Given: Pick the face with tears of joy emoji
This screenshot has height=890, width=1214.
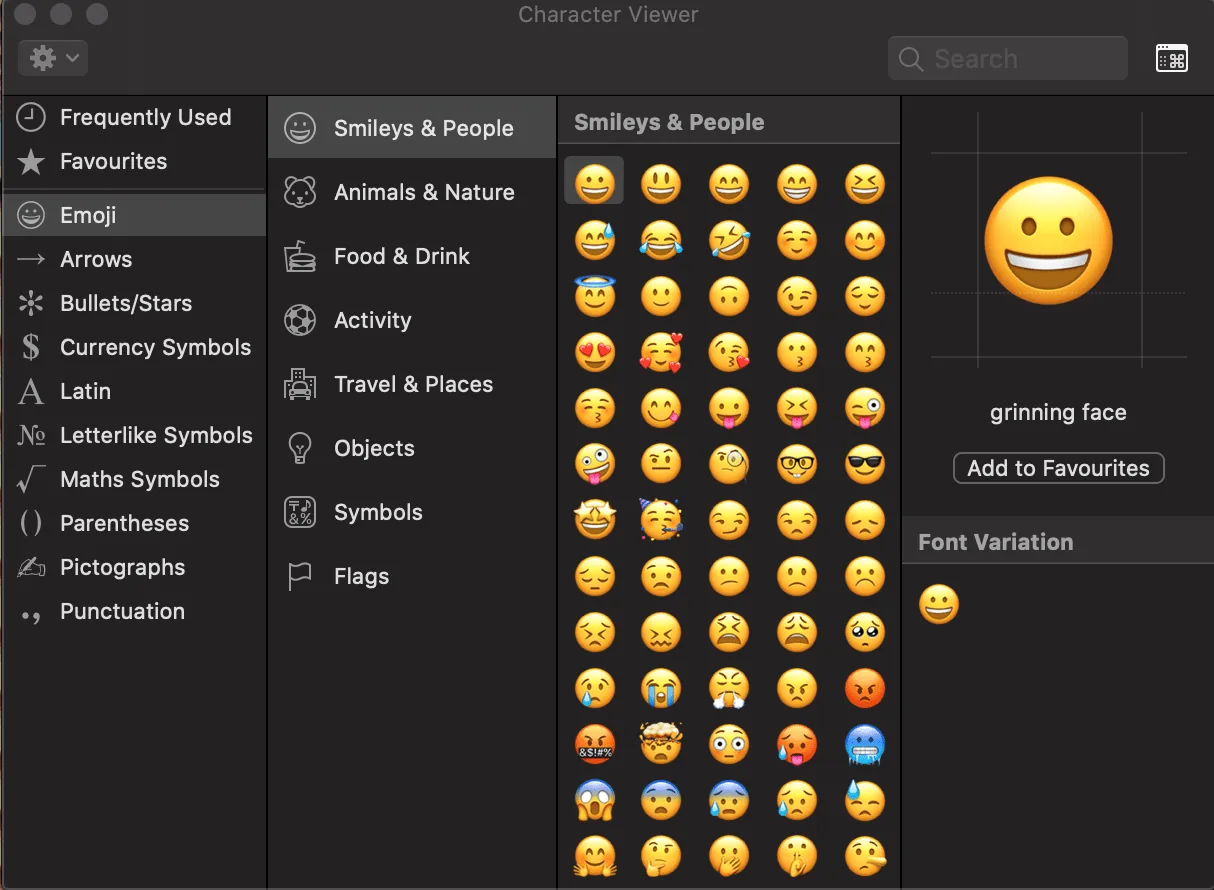Looking at the screenshot, I should click(660, 240).
